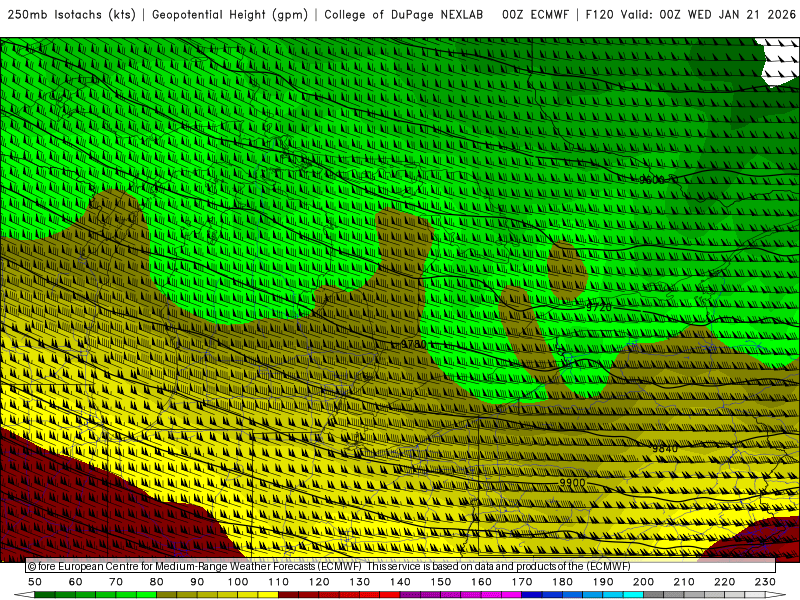Click the 9600 height contour label

pos(652,180)
